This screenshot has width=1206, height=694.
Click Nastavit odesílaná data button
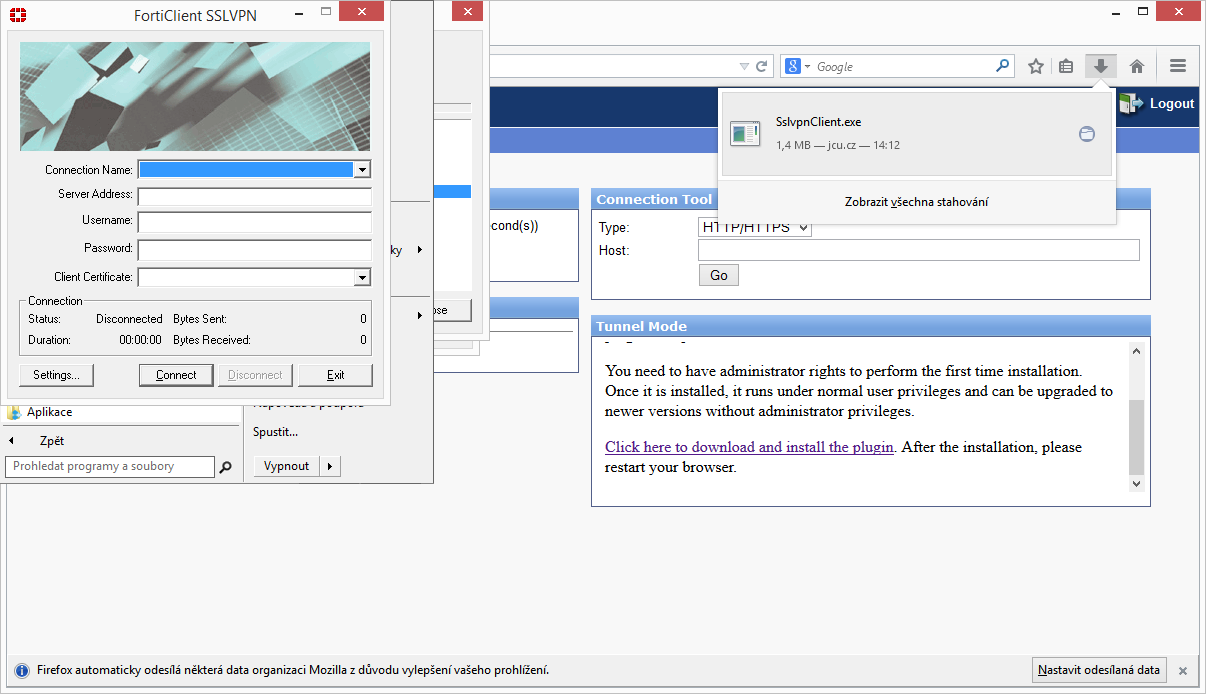click(x=1098, y=670)
